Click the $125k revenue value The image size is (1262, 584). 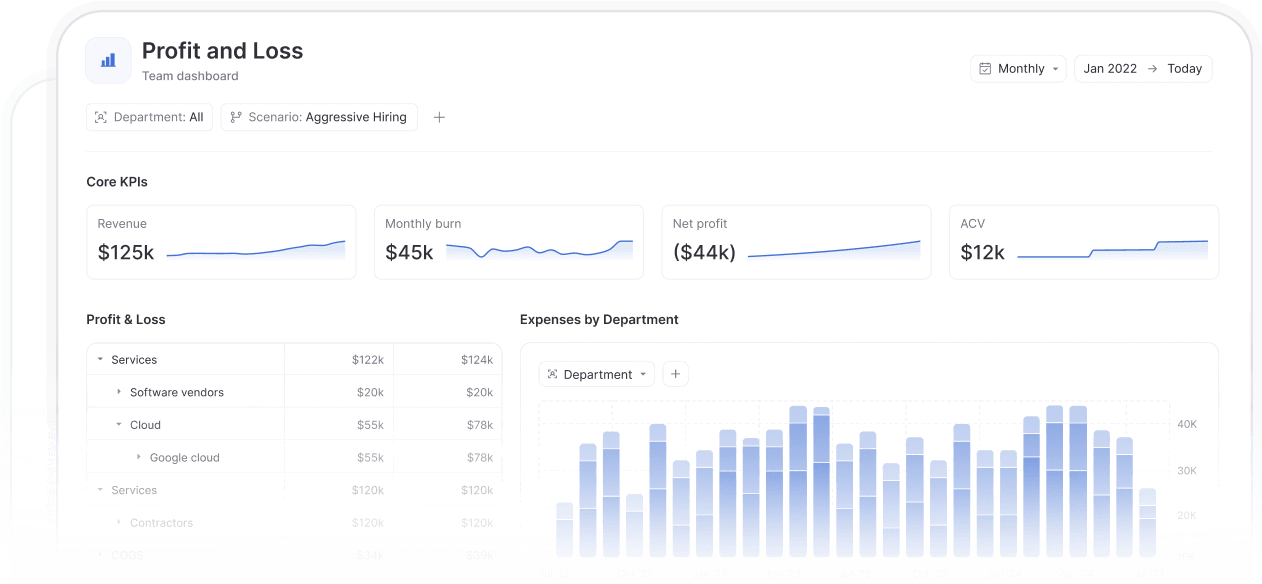(126, 252)
